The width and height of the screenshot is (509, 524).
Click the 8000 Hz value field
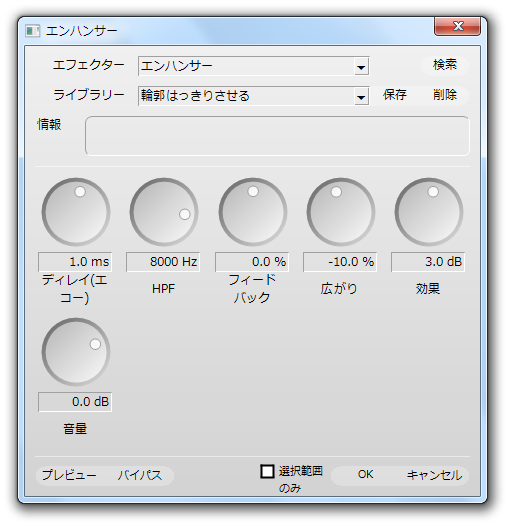coord(163,262)
